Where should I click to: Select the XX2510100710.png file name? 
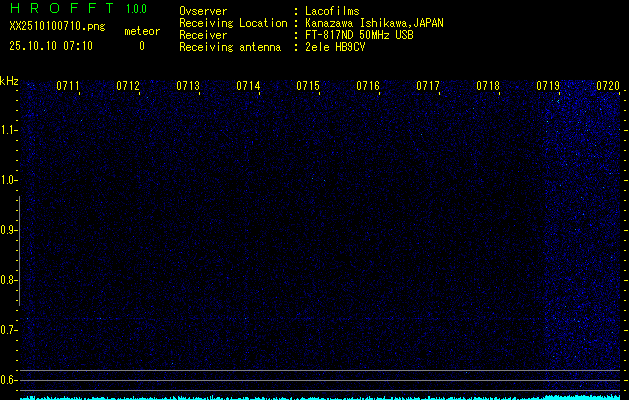[50, 26]
